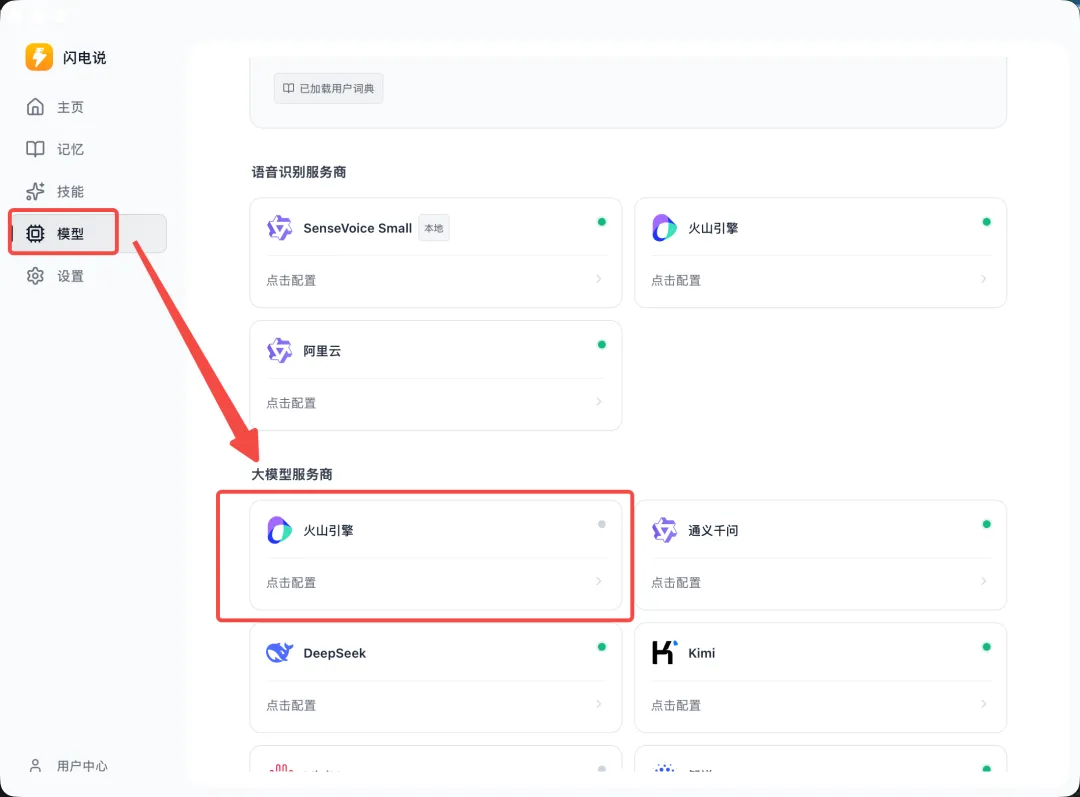Click the Kimi card title
The height and width of the screenshot is (797, 1080).
[702, 653]
